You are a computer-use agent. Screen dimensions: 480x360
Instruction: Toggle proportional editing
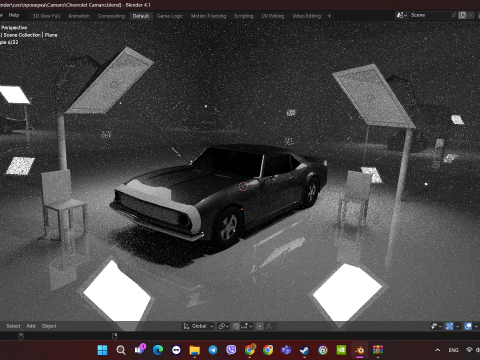pyautogui.click(x=260, y=326)
